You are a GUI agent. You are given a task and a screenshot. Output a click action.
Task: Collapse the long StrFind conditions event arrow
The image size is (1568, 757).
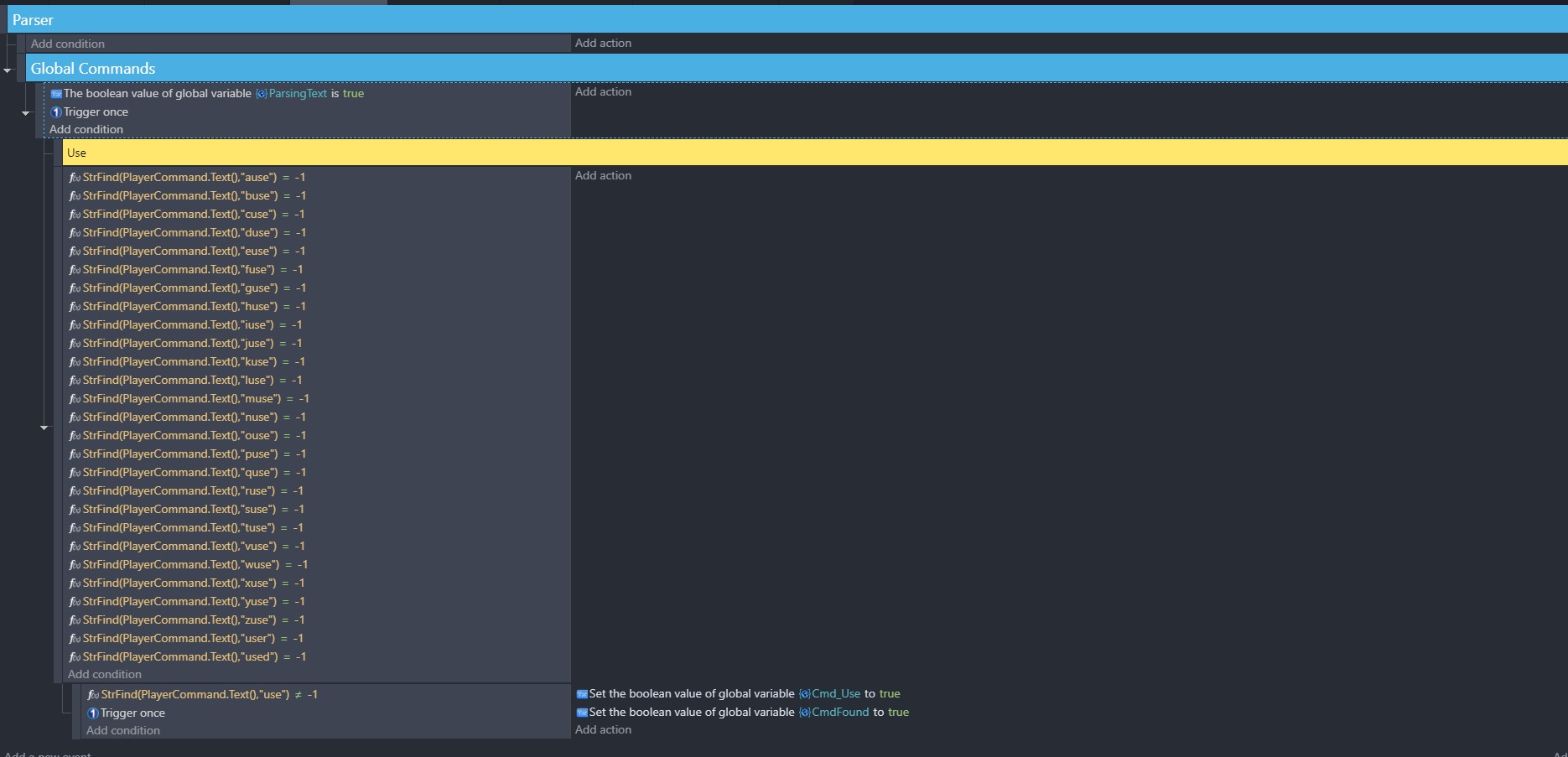coord(44,428)
